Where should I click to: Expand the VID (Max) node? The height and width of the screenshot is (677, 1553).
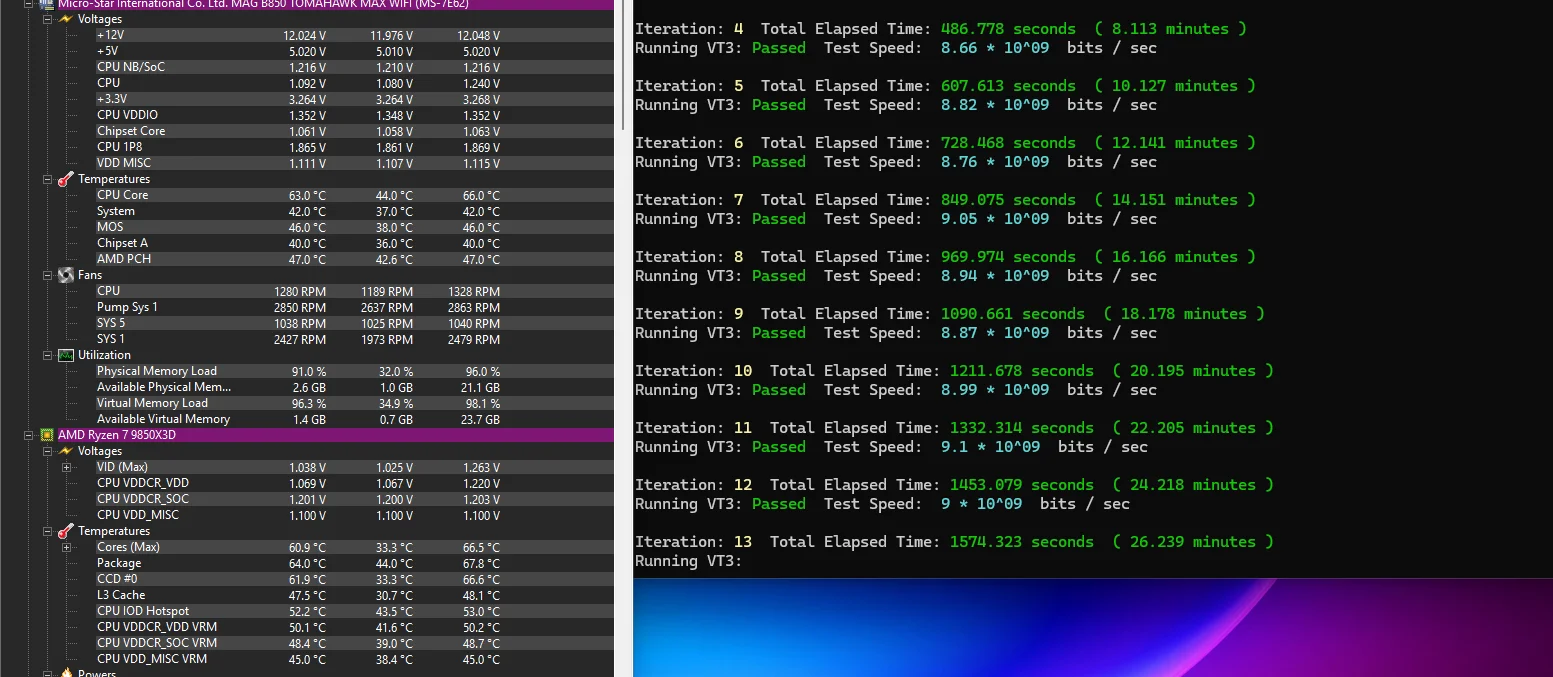point(66,467)
